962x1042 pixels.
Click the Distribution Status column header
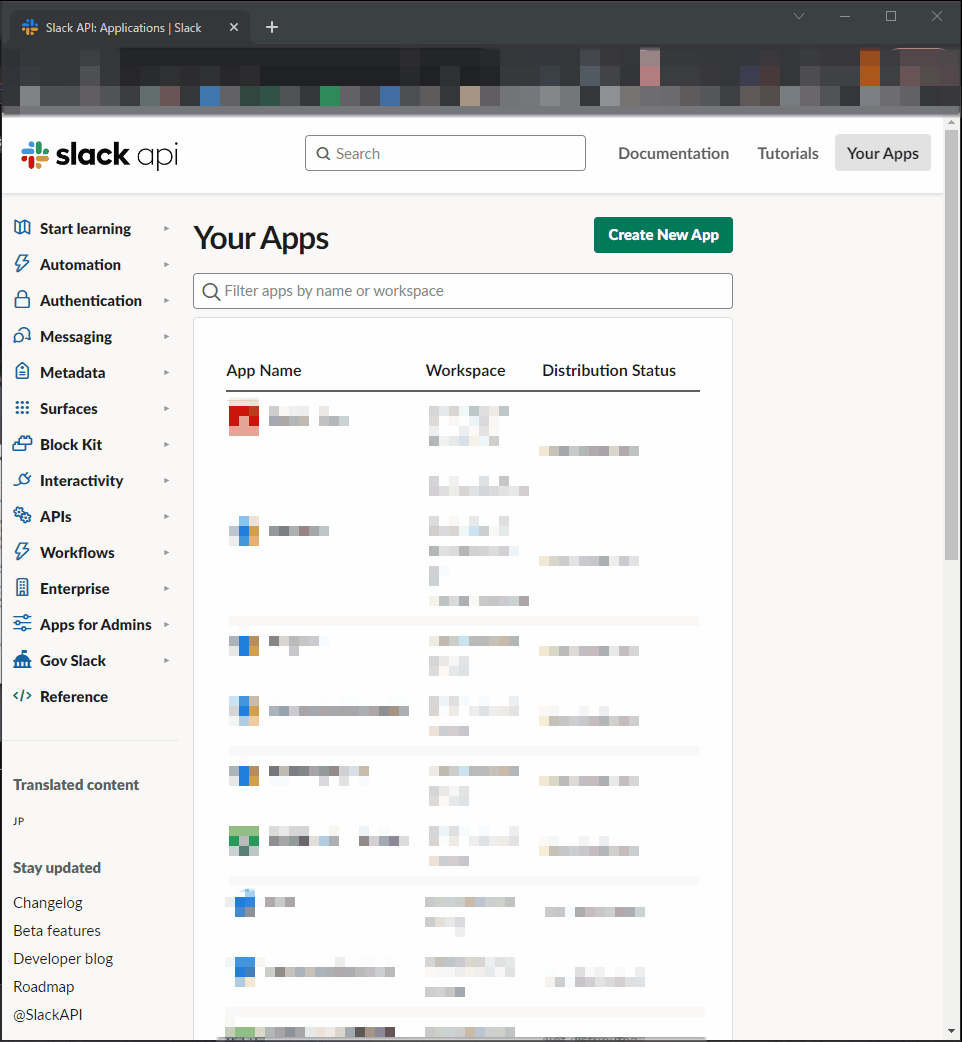click(x=609, y=370)
